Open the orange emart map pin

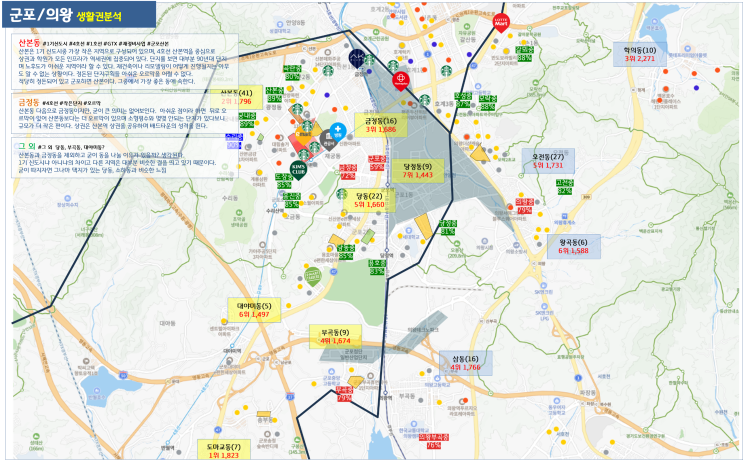click(x=304, y=135)
